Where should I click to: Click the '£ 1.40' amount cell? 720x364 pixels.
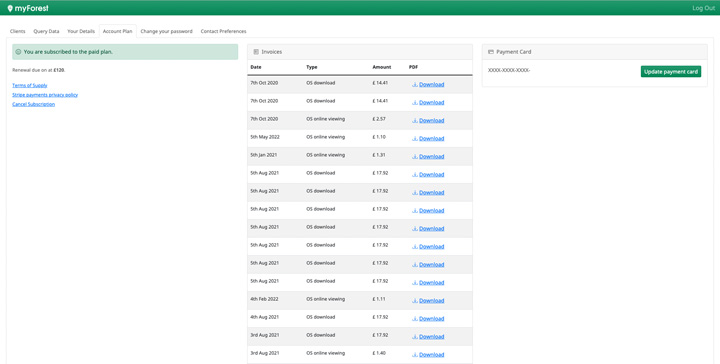[x=379, y=353]
